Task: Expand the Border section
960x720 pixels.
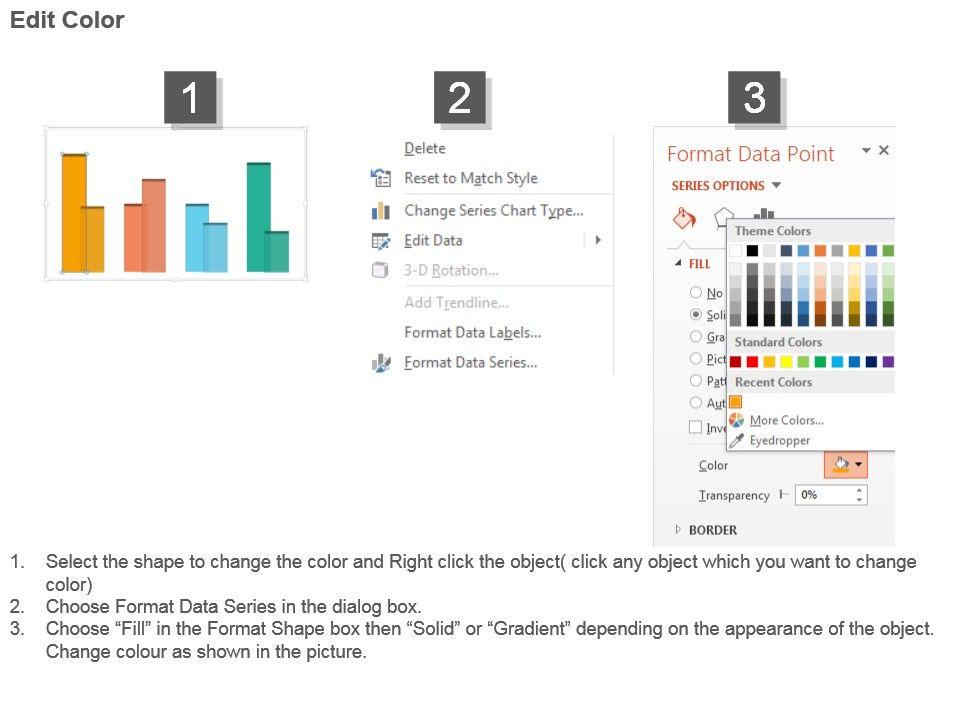Action: [x=678, y=530]
